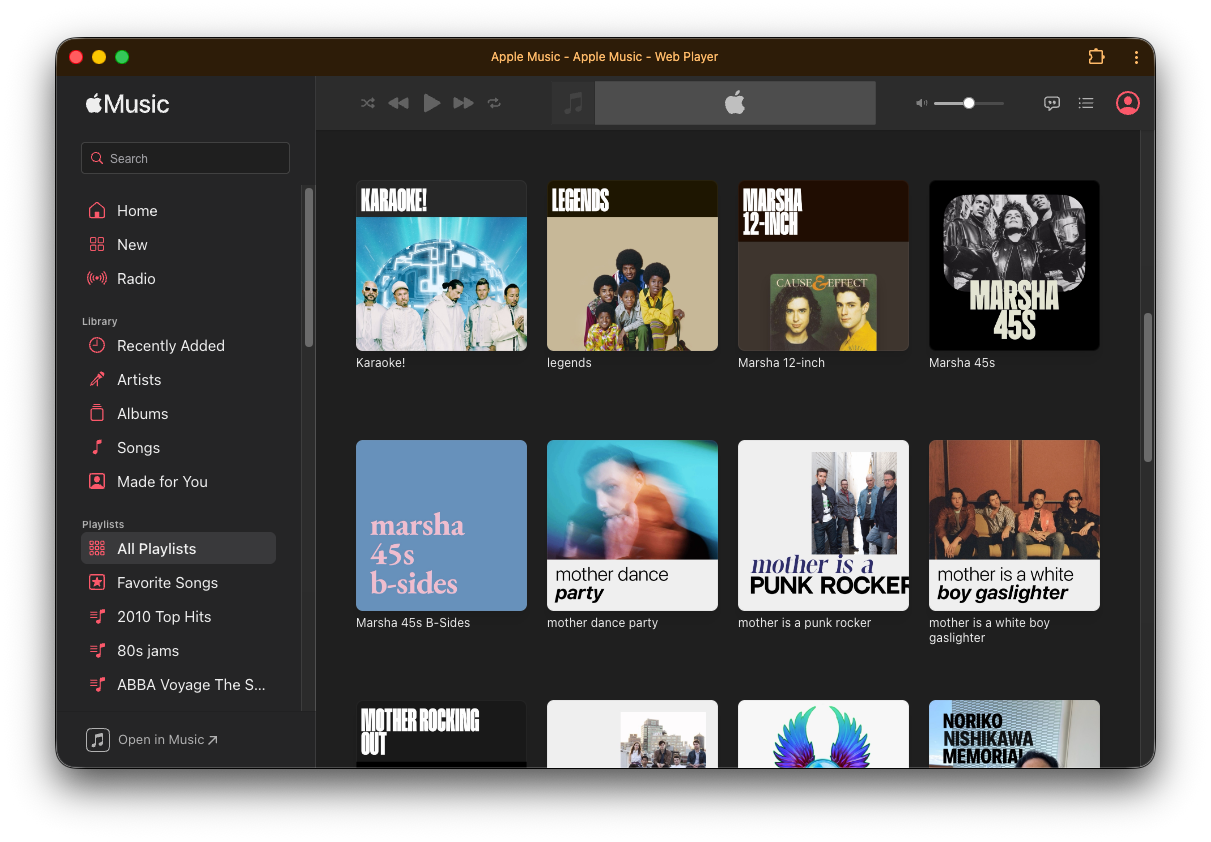Start playback with the play button
The width and height of the screenshot is (1211, 842).
point(431,103)
